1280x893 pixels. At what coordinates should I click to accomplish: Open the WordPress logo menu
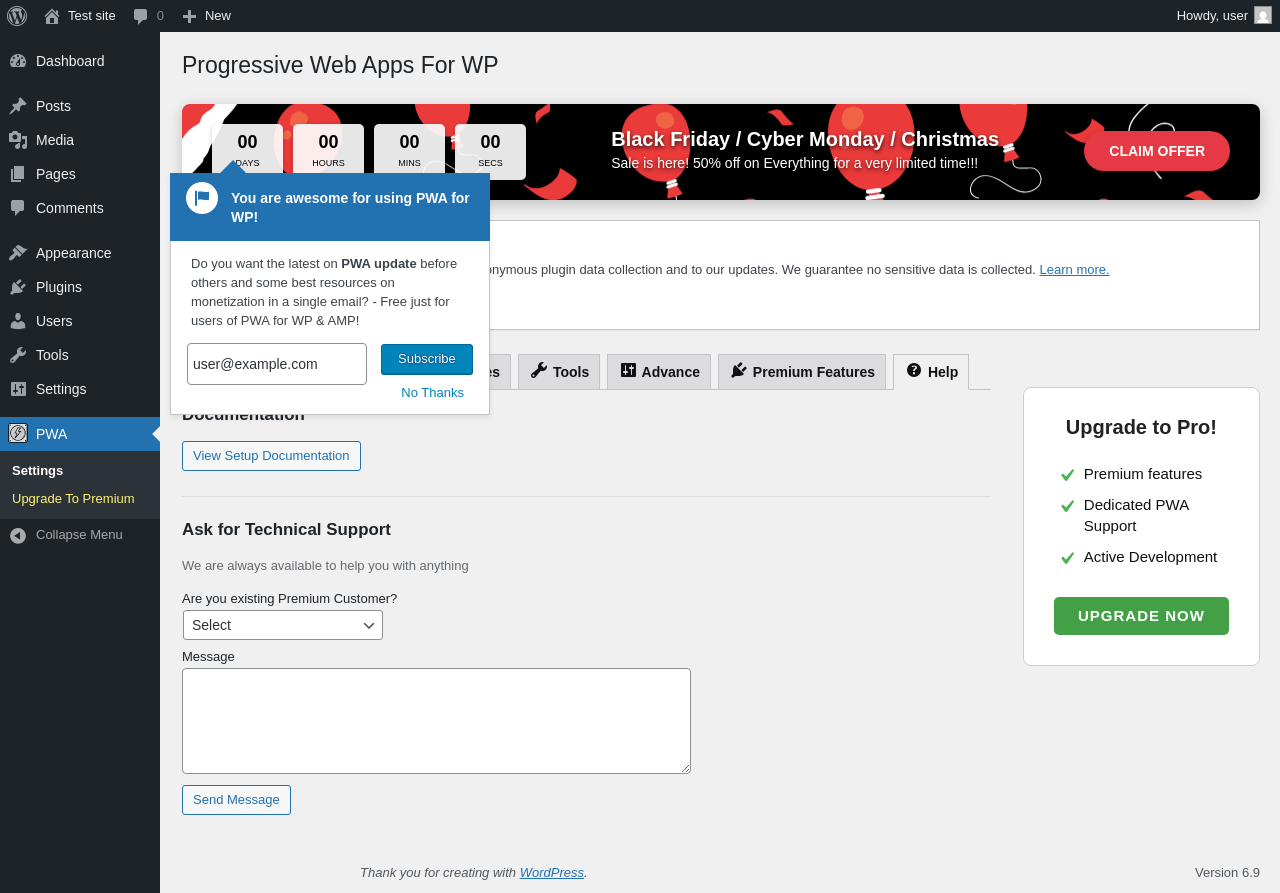17,16
